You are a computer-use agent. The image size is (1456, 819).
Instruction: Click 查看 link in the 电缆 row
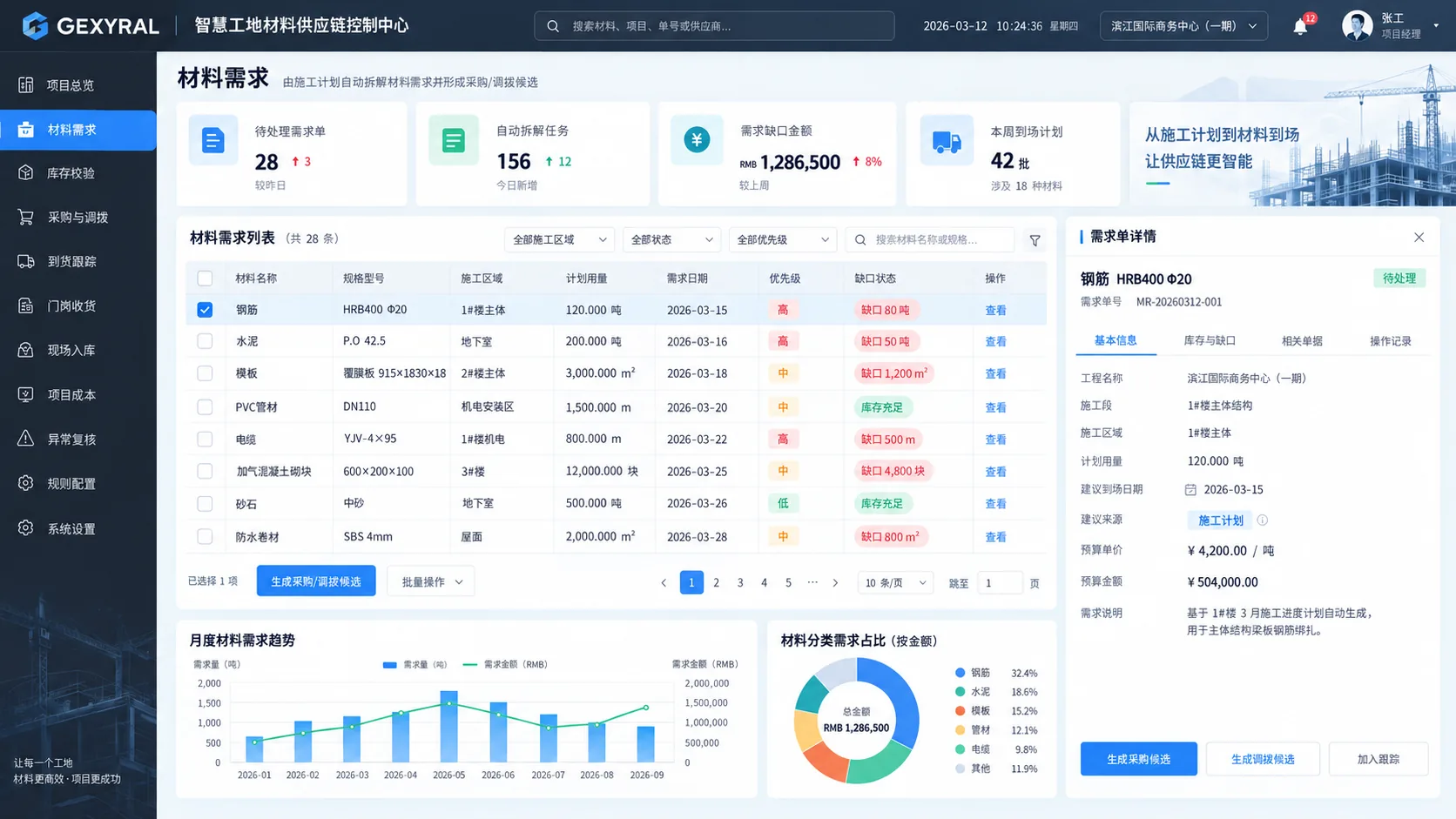(x=995, y=440)
